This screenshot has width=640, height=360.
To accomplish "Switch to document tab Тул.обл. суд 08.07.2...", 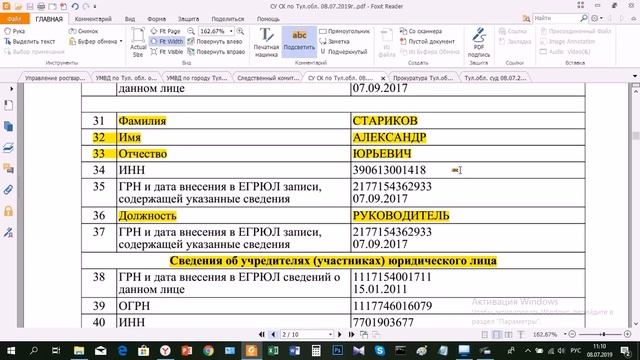I will 495,78.
